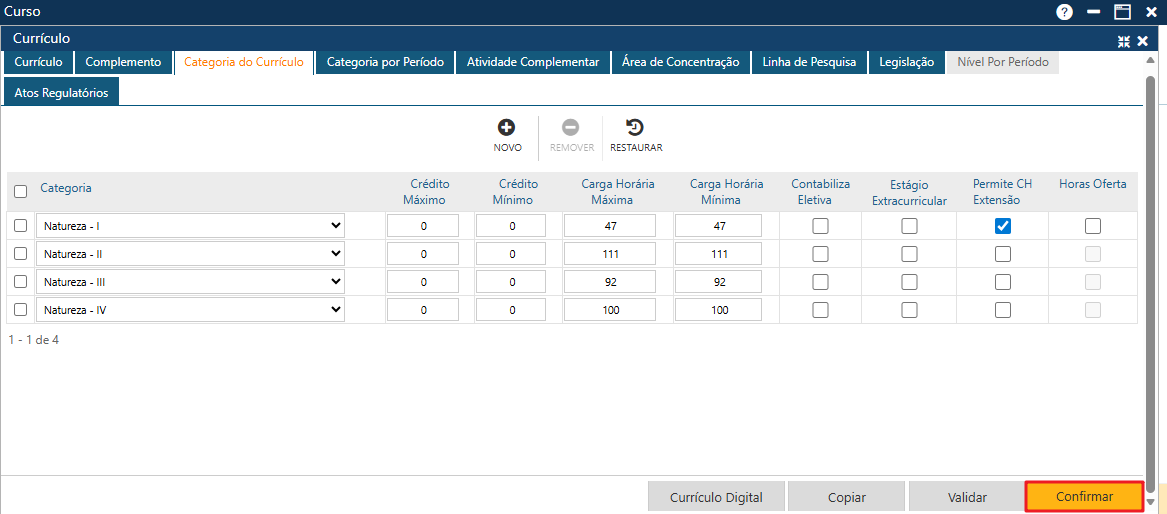Open the Natureza - I category dropdown
Screen dimensions: 1167x514
[x=191, y=225]
